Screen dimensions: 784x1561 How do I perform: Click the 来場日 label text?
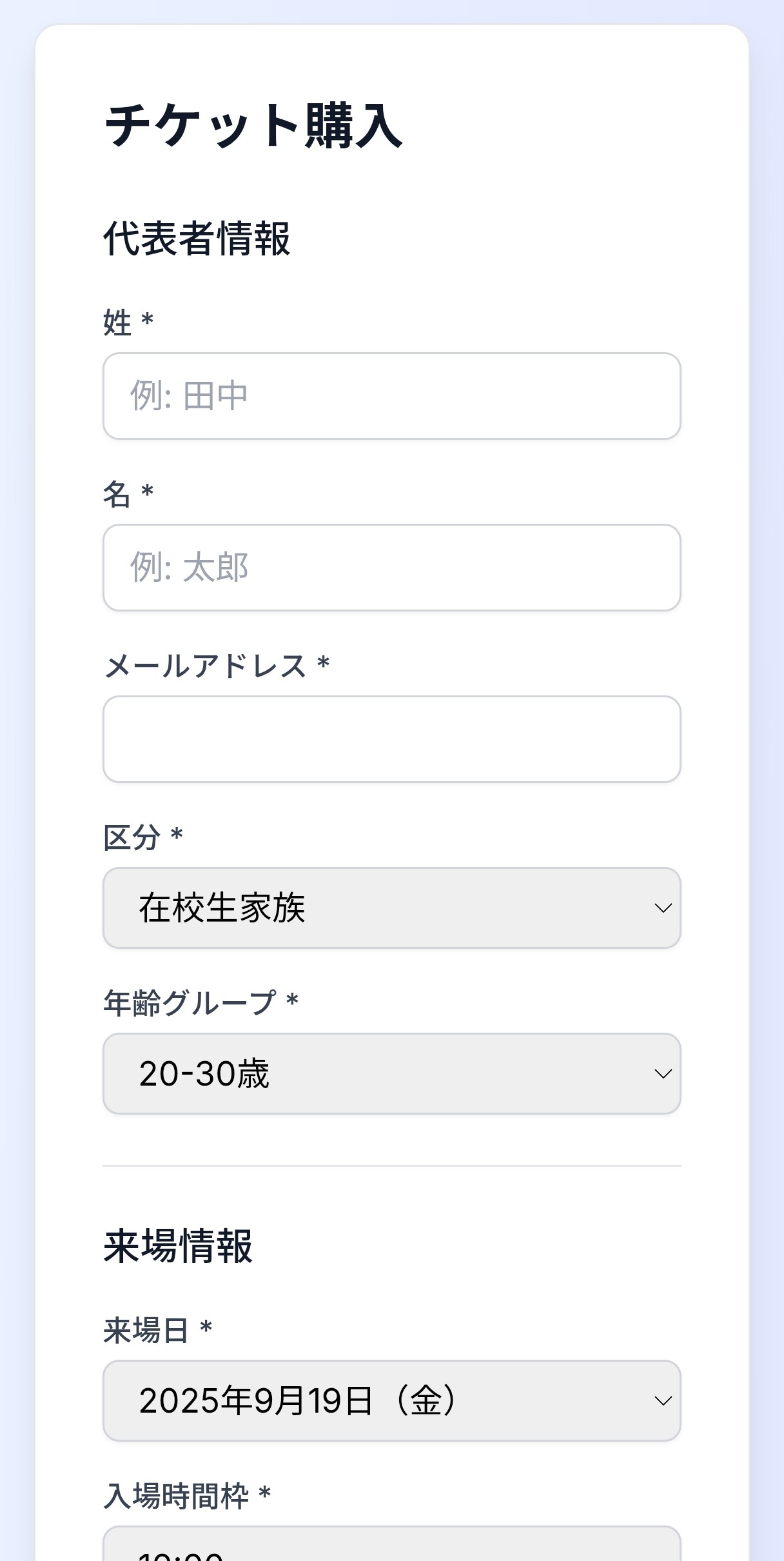pos(146,1330)
